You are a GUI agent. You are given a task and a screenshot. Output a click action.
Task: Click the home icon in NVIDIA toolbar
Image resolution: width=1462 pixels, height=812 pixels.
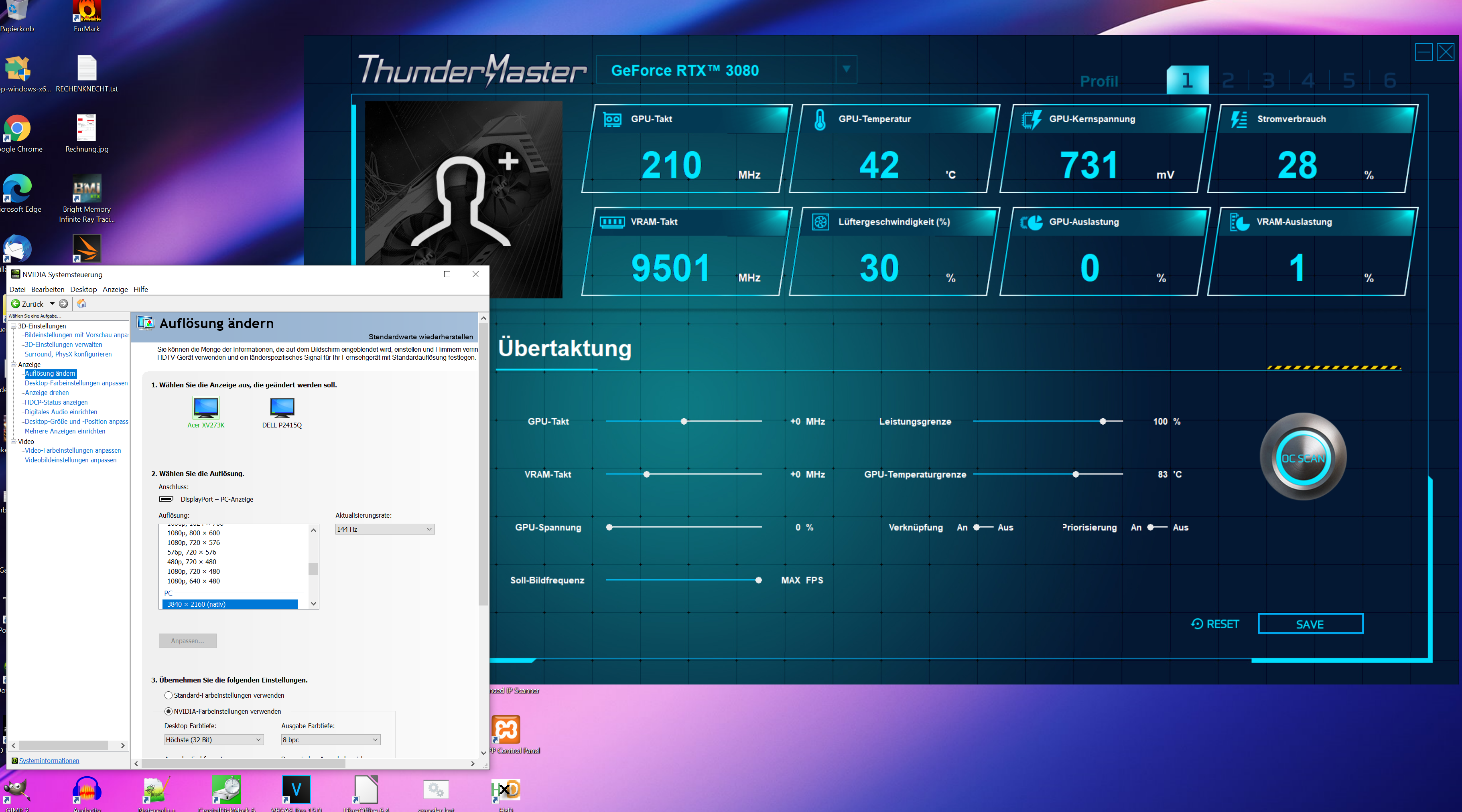click(x=82, y=304)
